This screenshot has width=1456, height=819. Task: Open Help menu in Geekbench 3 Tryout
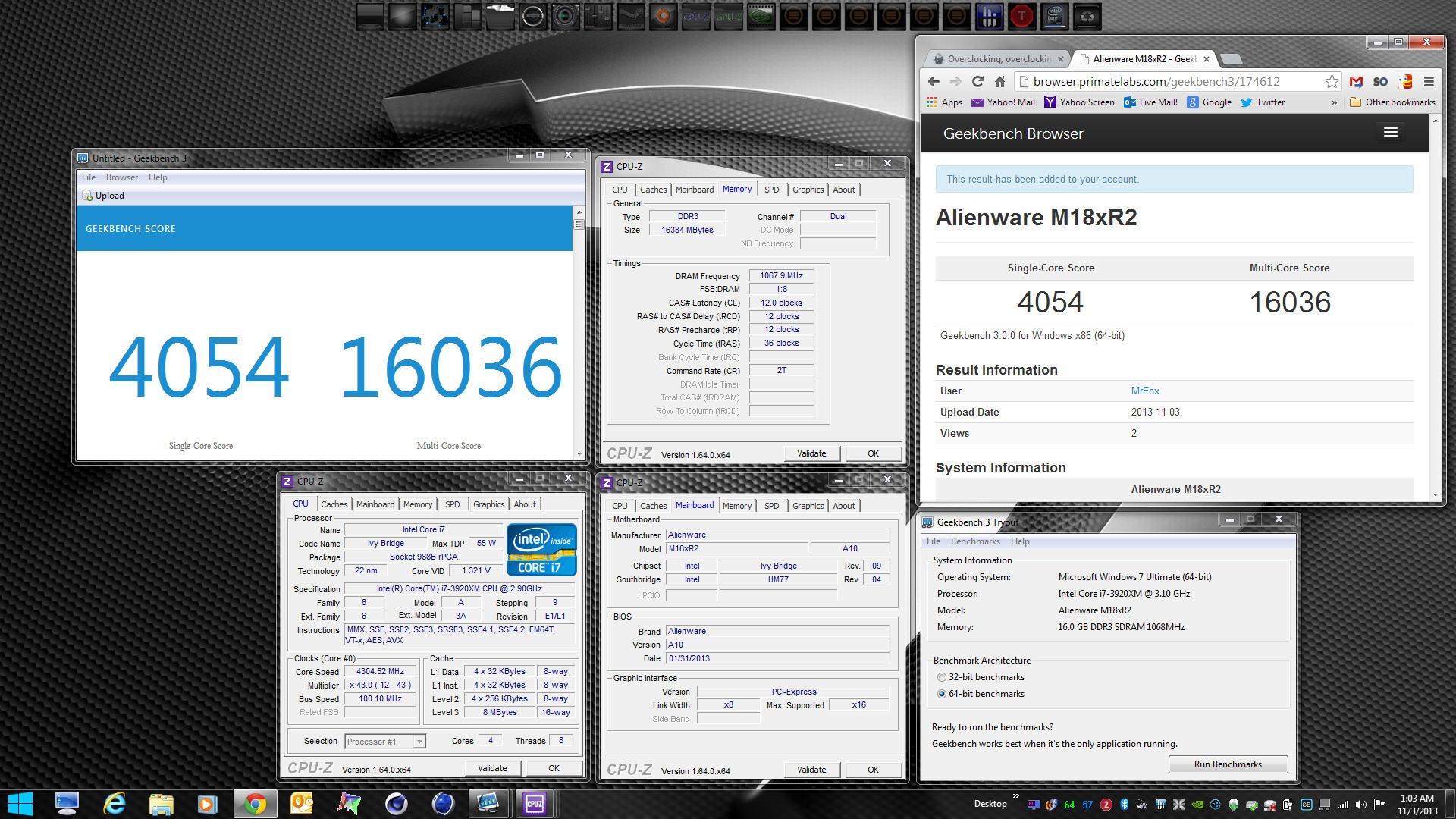1020,541
